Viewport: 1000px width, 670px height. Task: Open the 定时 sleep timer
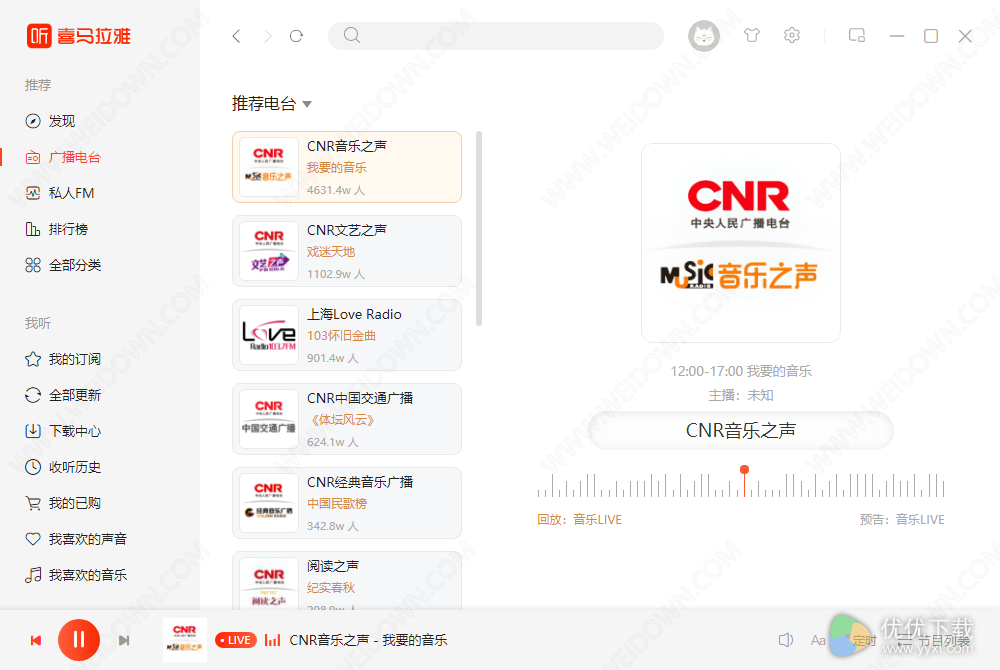click(x=865, y=641)
